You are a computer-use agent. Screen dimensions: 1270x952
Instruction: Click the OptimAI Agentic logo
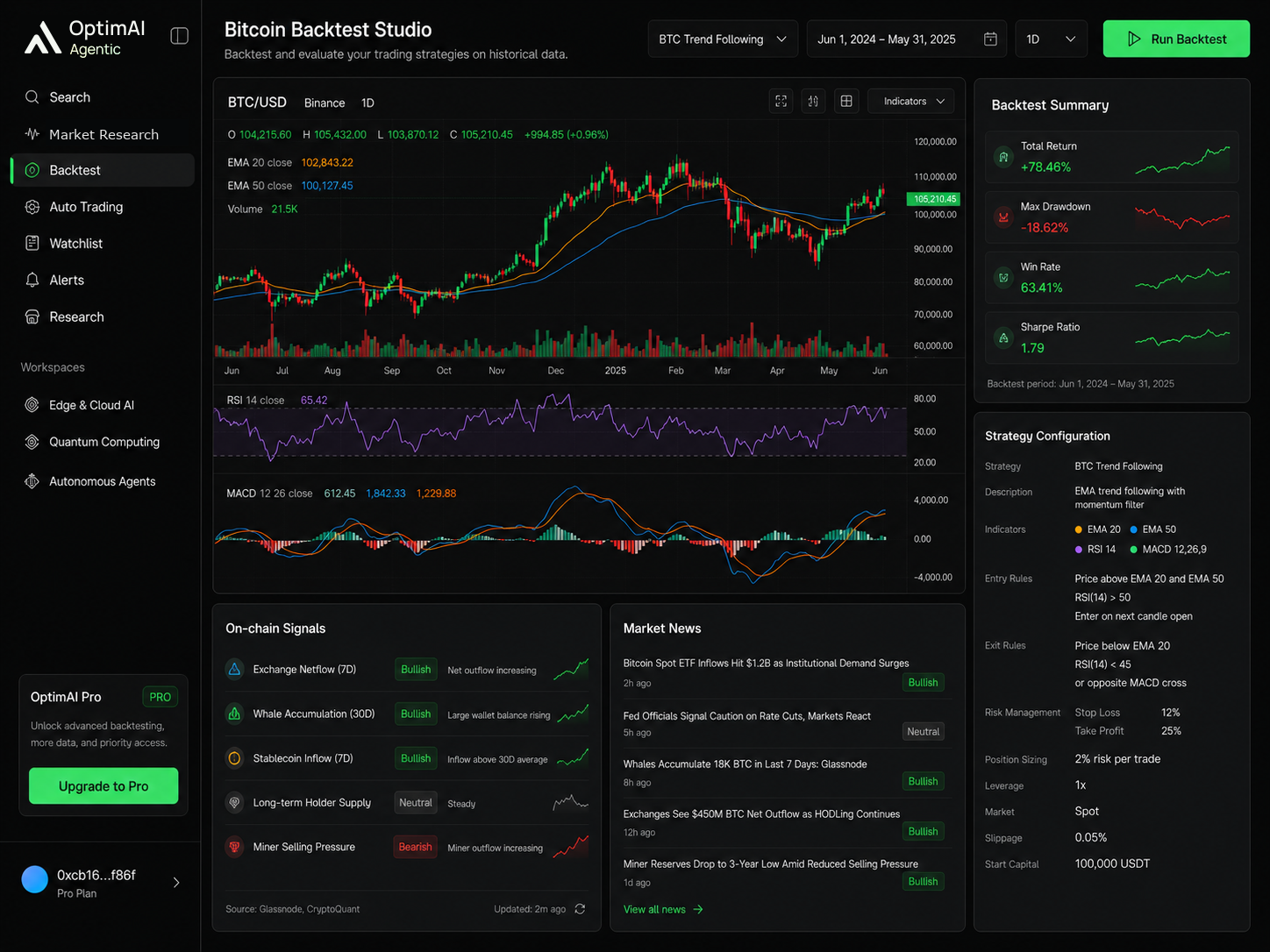(85, 38)
